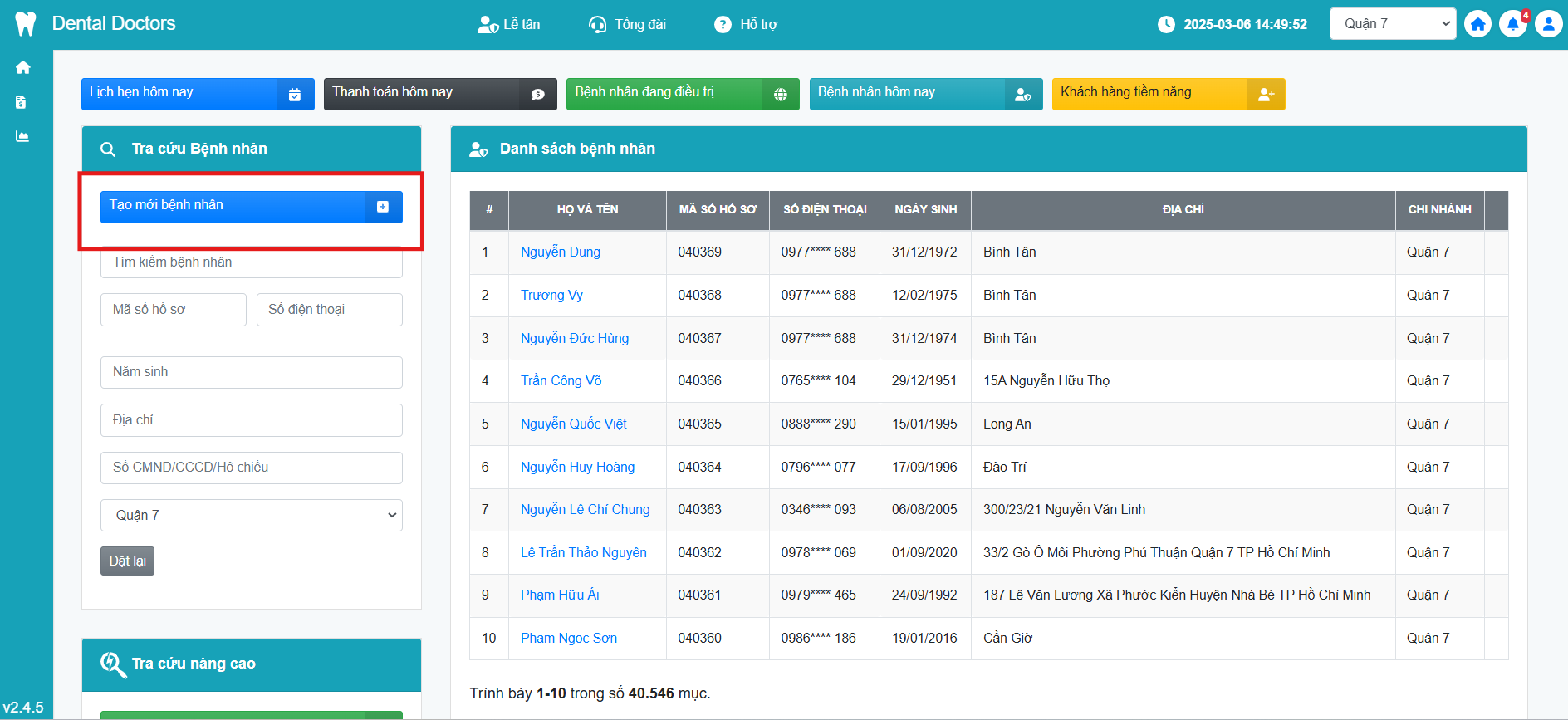This screenshot has width=1568, height=720.
Task: Open patient Nguyễn Dung's record link
Action: click(x=560, y=252)
